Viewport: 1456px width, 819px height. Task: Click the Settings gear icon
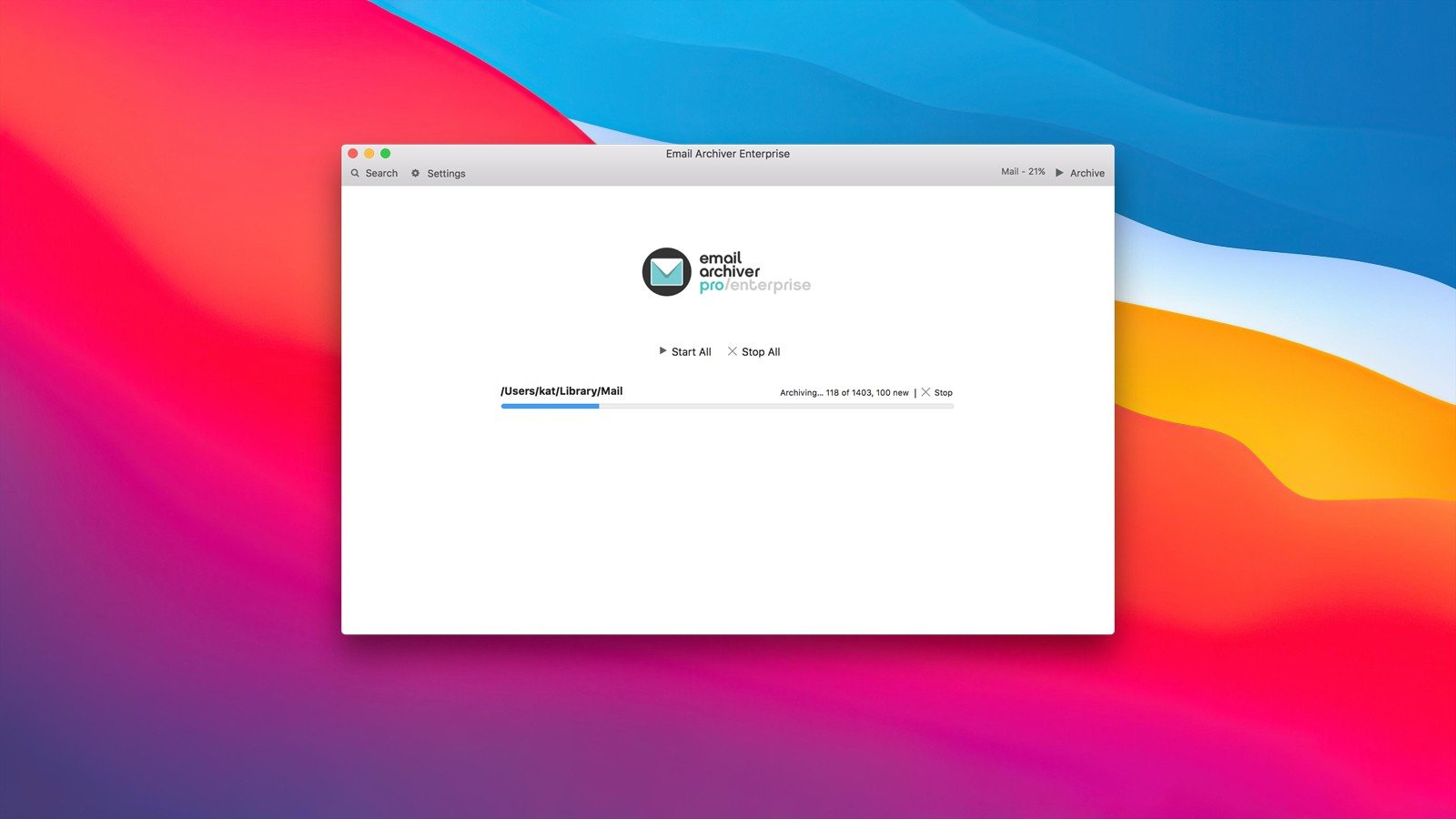[x=416, y=173]
